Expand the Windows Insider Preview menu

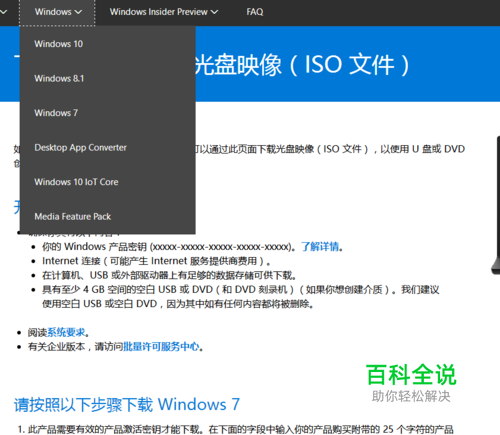click(x=164, y=12)
